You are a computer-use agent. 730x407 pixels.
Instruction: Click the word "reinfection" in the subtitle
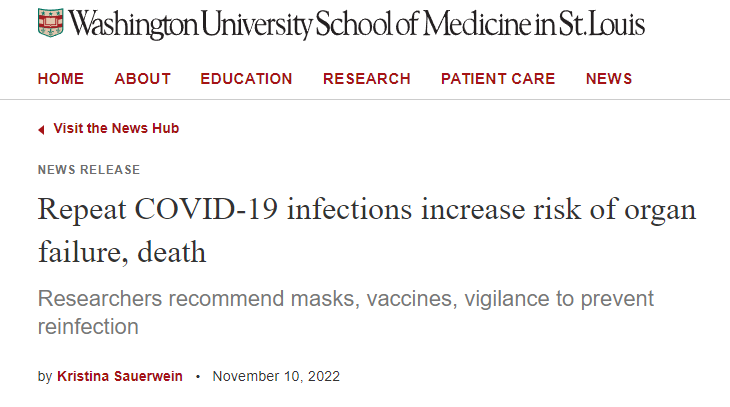pyautogui.click(x=88, y=326)
